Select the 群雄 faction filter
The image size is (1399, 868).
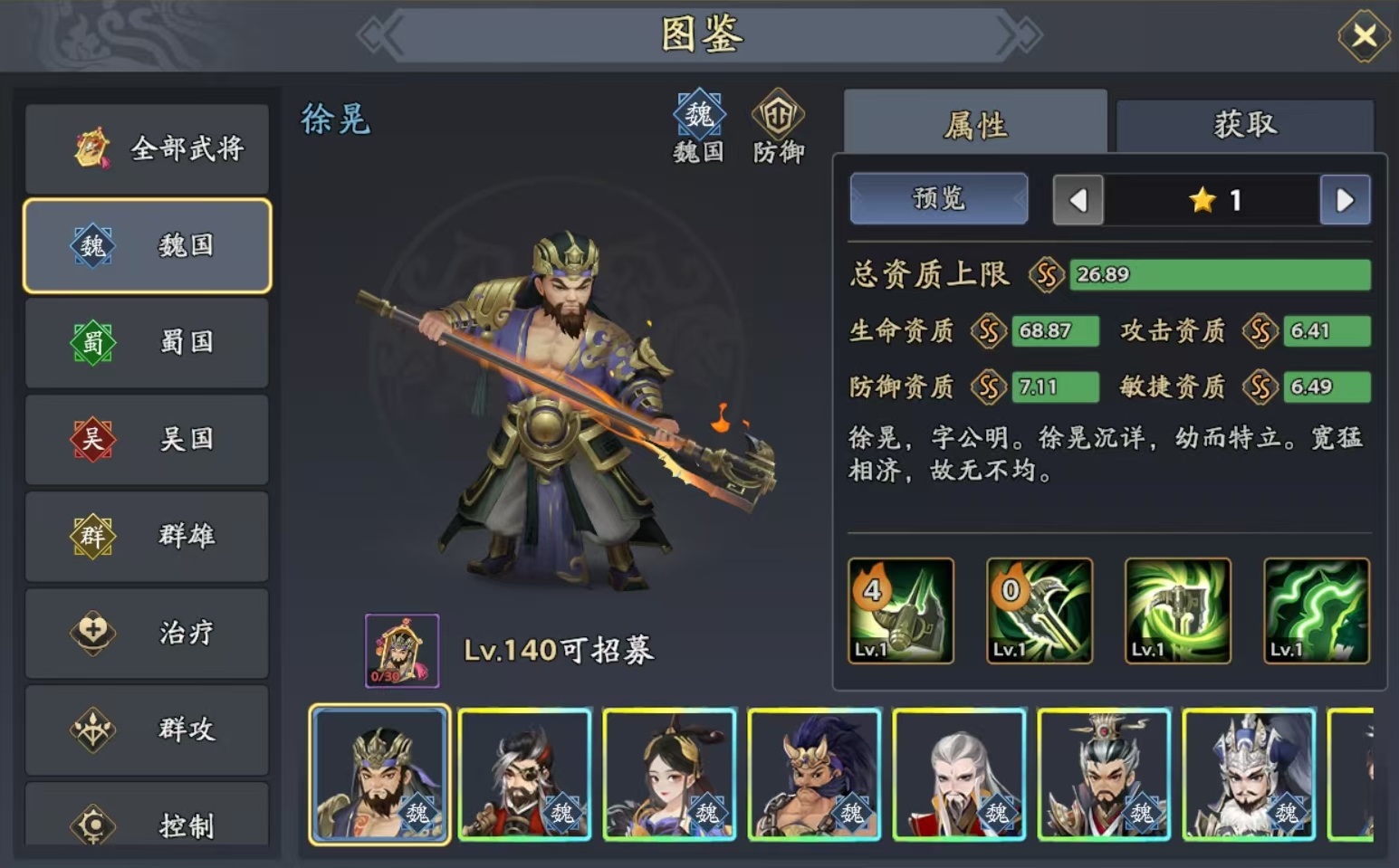(x=147, y=536)
